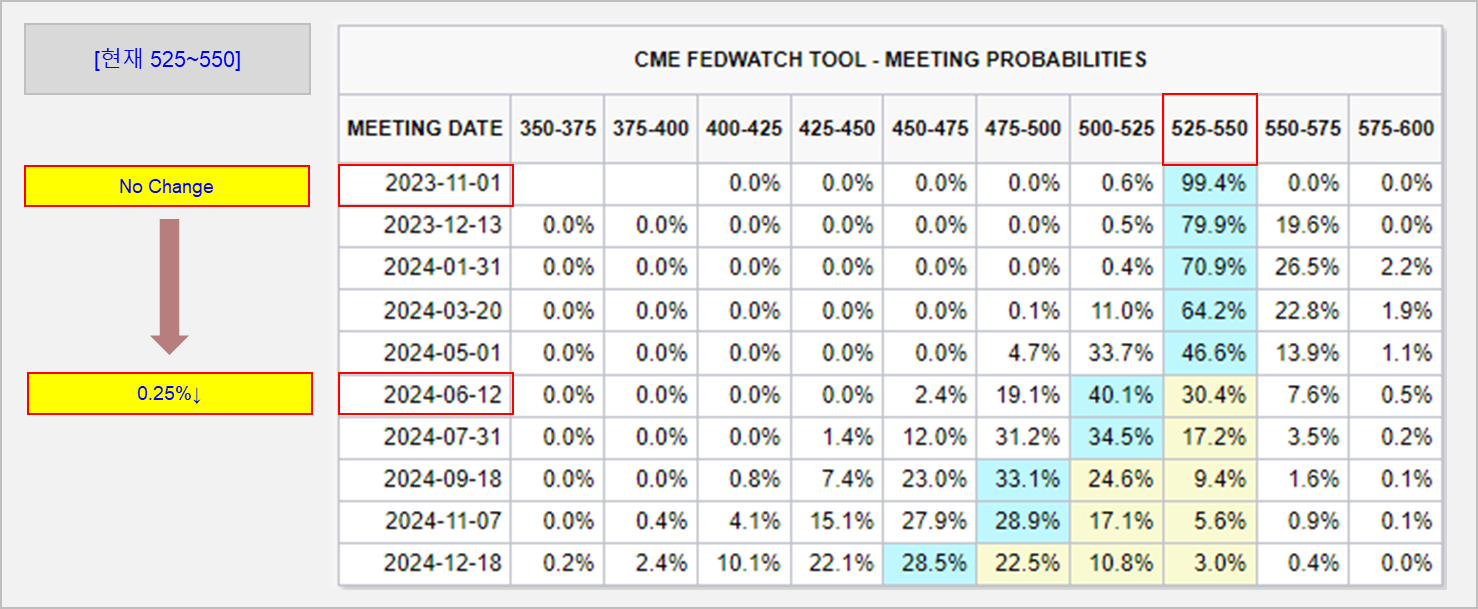Select the 450-475 column header
This screenshot has width=1478, height=609.
coord(930,128)
